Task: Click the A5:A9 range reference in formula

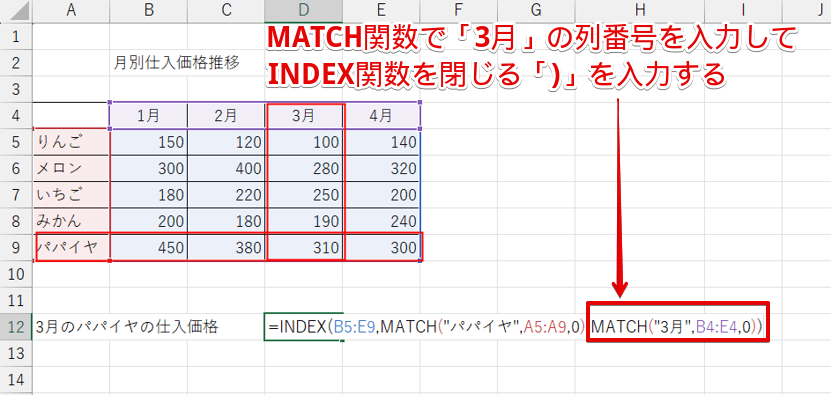Action: coord(544,327)
